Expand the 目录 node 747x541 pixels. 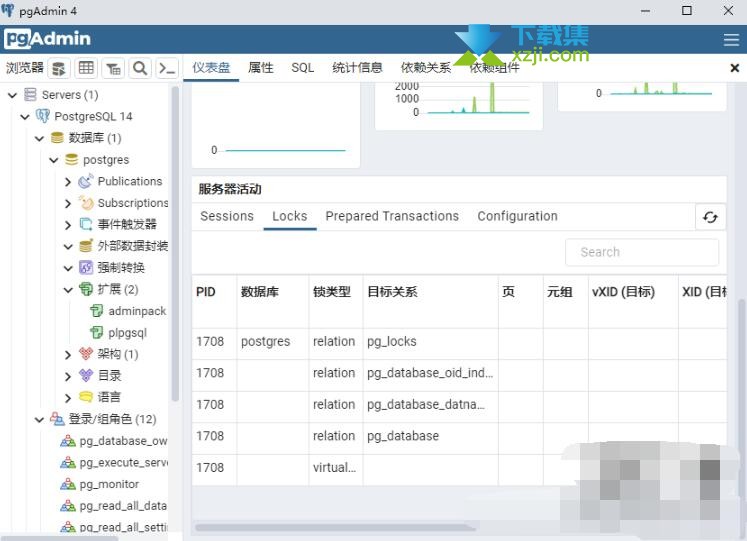click(x=68, y=376)
